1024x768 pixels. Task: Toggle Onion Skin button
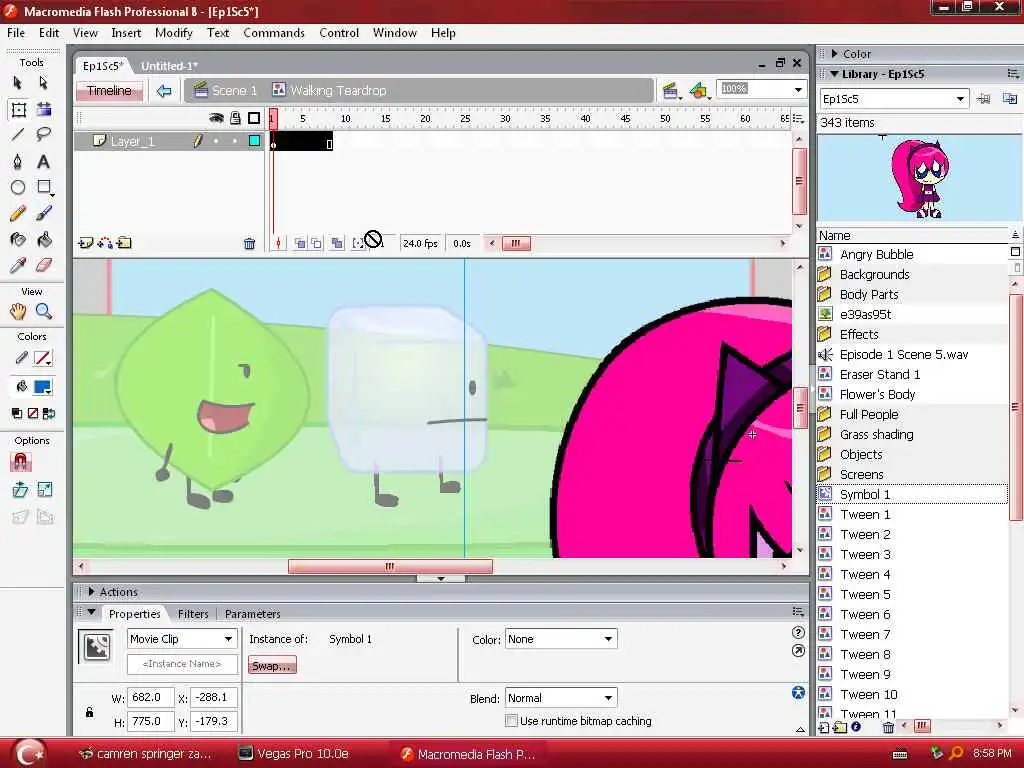[300, 244]
